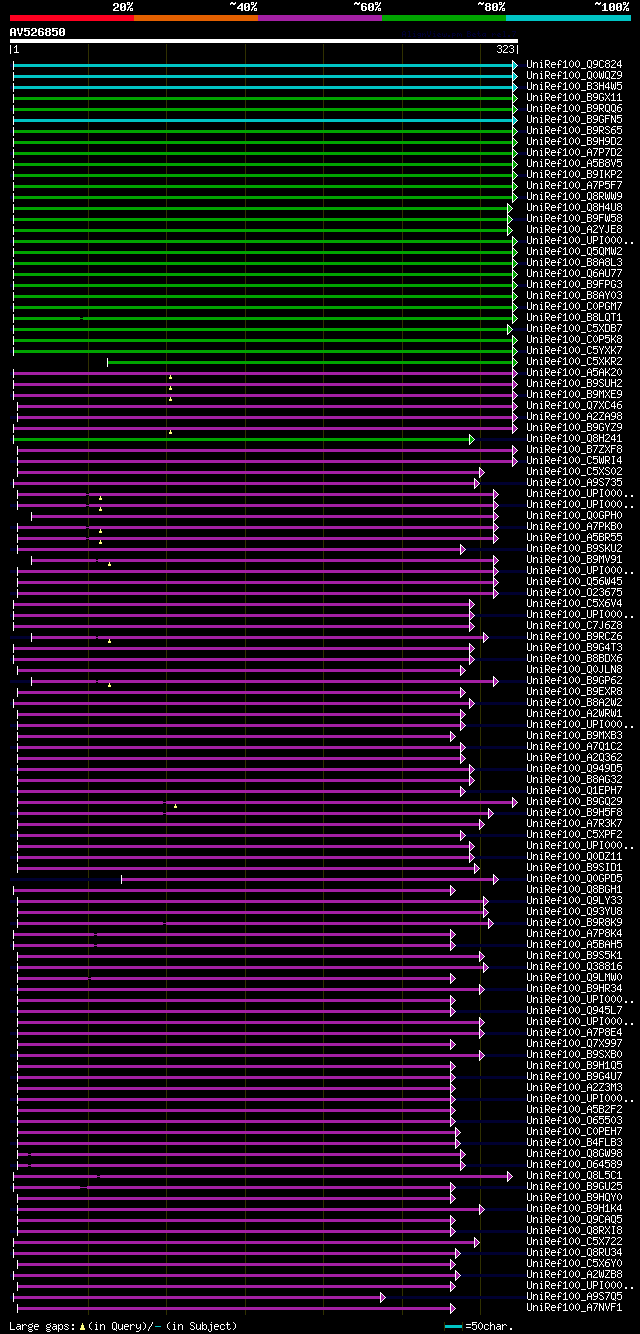
Task: Click the query gap marker on A5AK20 bar
Action: click(x=170, y=377)
